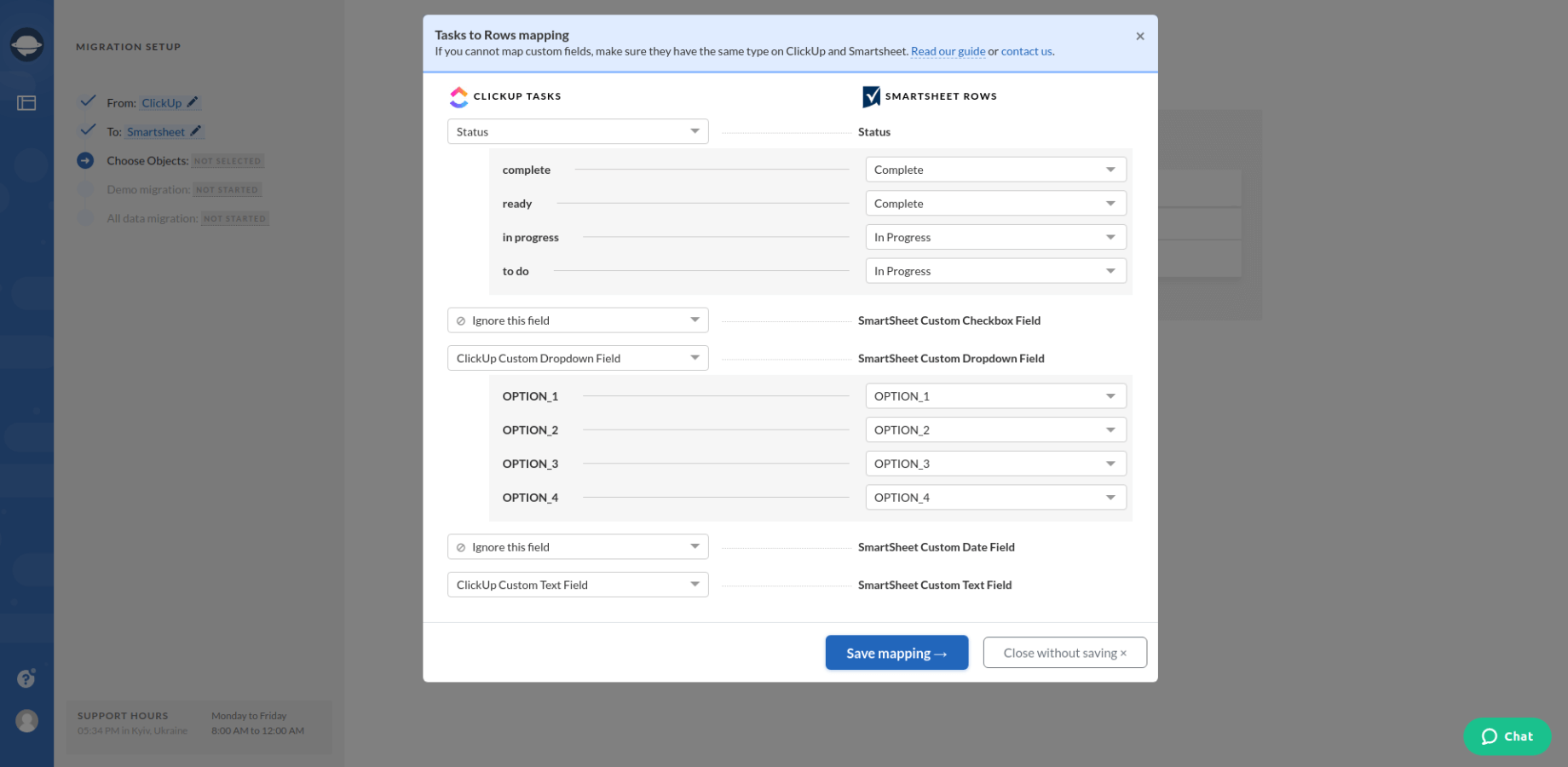The image size is (1568, 767).
Task: Open the ClickUp Custom Text Field selector
Action: tap(578, 585)
